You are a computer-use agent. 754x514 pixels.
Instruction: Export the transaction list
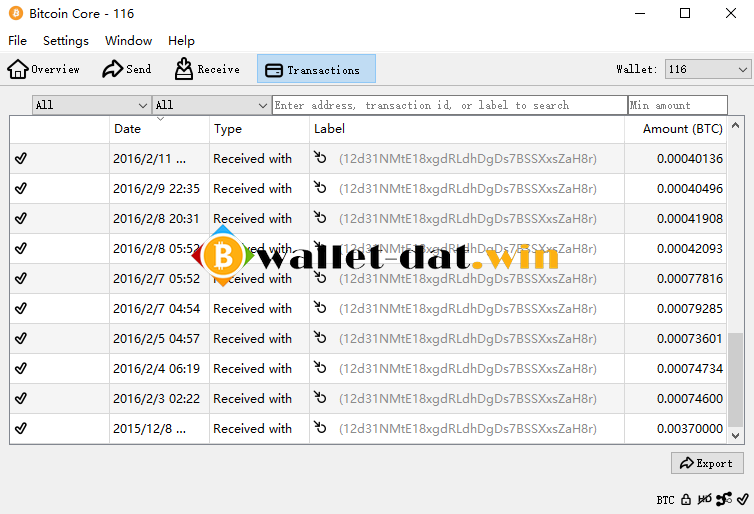pos(707,463)
